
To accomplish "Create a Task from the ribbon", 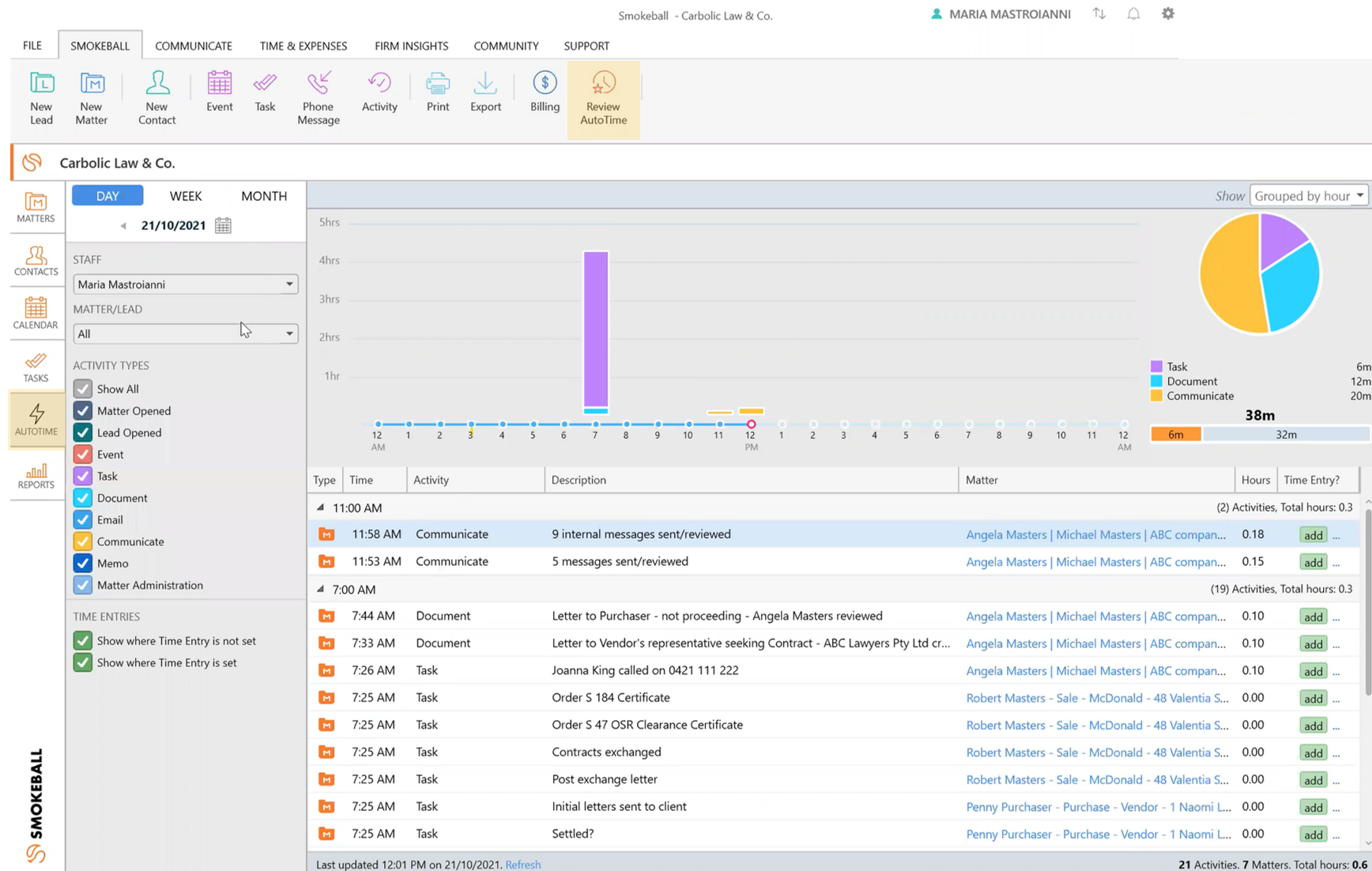I will pyautogui.click(x=265, y=92).
